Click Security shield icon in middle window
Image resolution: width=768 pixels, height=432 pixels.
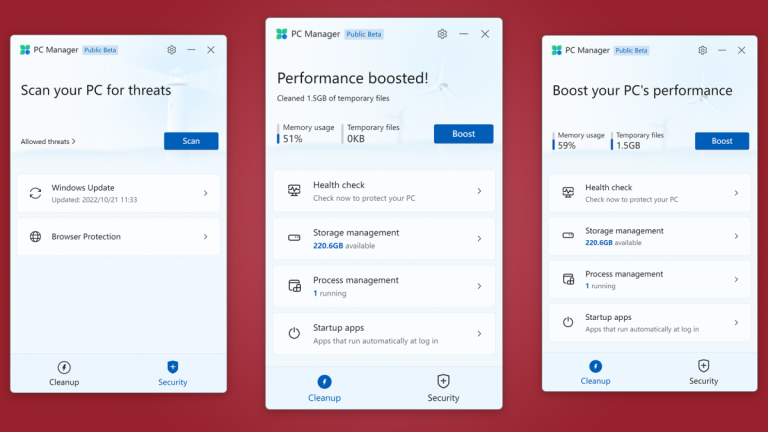tap(443, 381)
